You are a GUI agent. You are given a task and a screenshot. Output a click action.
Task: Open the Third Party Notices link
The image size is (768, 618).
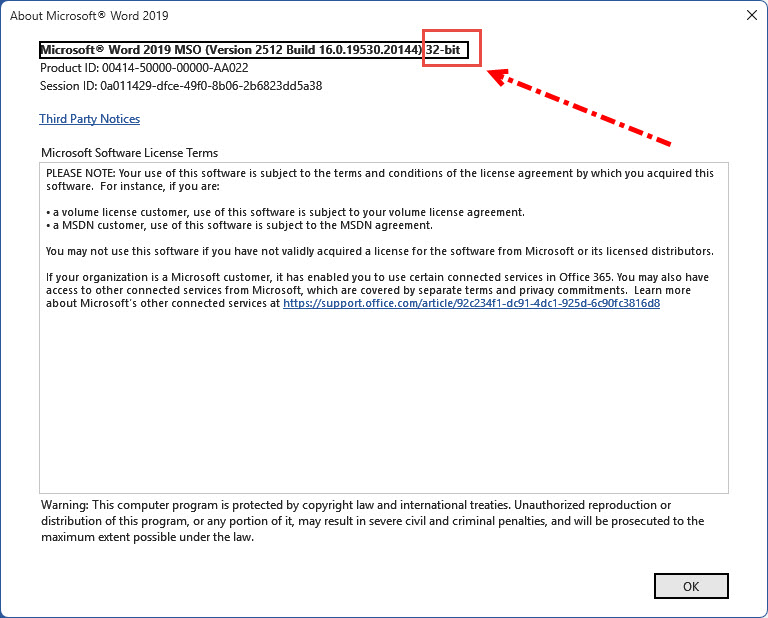pos(89,119)
